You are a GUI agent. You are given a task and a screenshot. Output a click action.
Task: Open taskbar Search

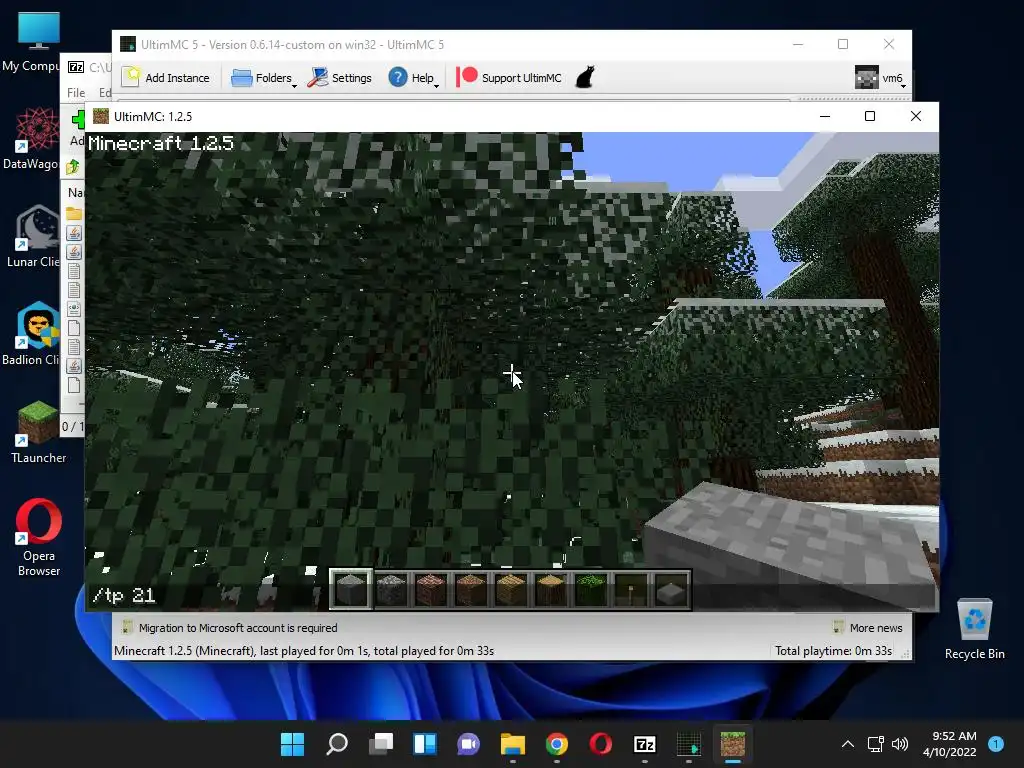coord(336,744)
